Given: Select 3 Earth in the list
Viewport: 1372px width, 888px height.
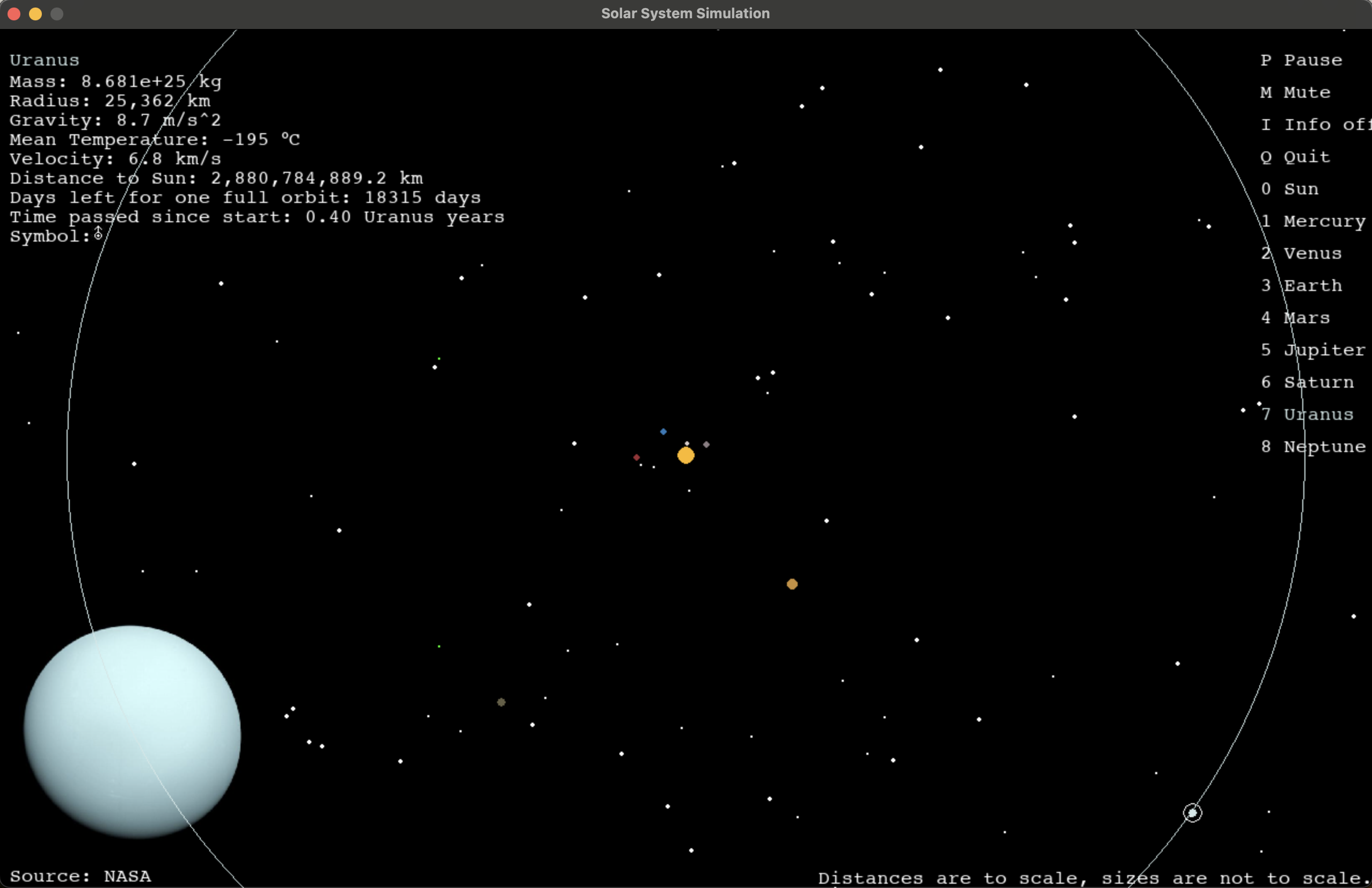Looking at the screenshot, I should point(1301,286).
